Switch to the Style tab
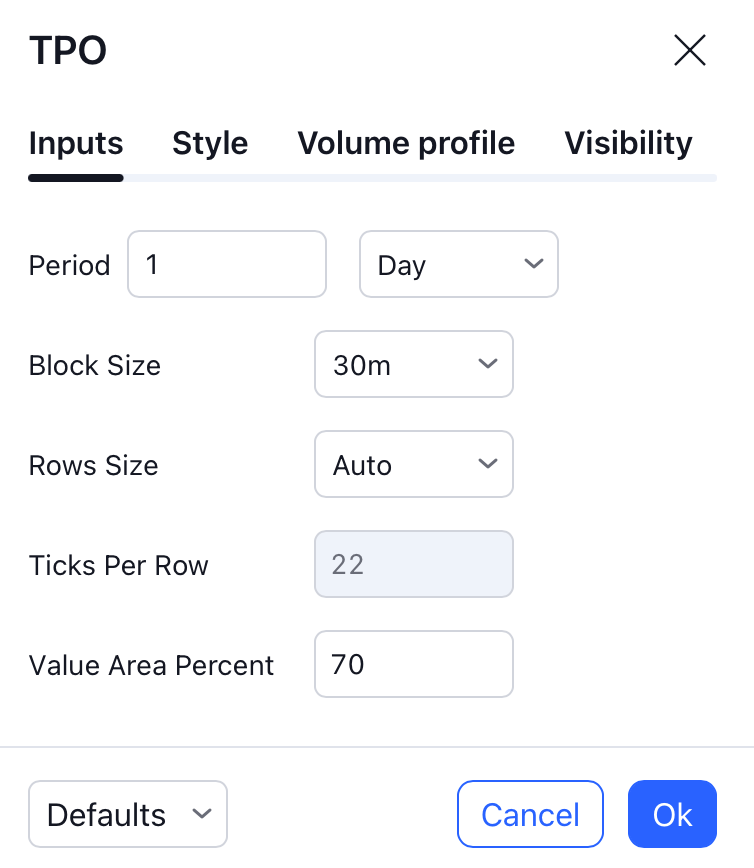The height and width of the screenshot is (868, 754). pyautogui.click(x=210, y=143)
